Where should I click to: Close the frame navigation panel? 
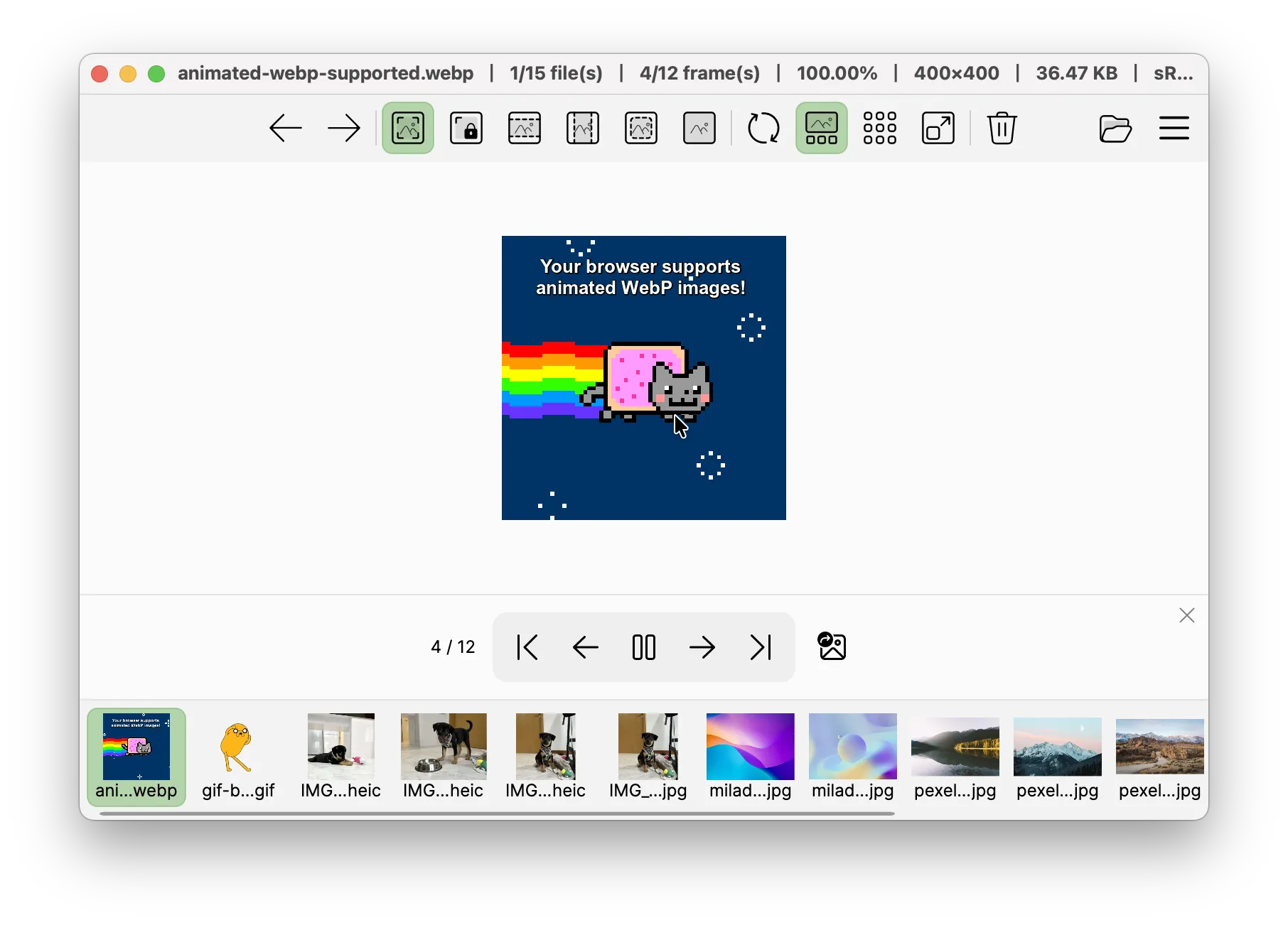(x=1187, y=615)
